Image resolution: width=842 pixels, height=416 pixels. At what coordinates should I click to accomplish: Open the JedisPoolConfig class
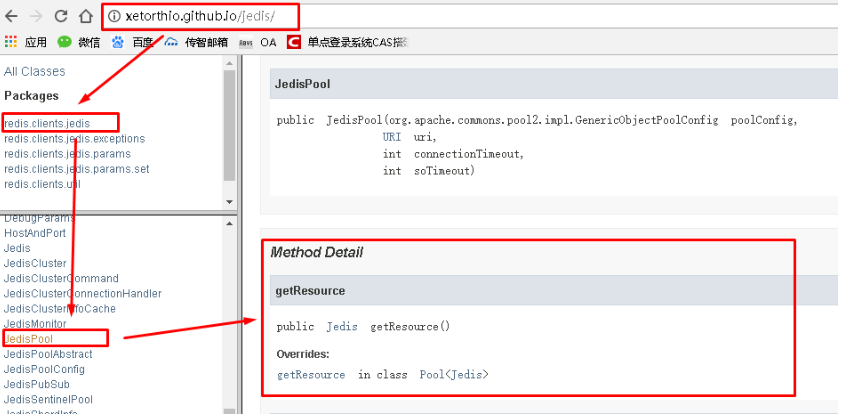(44, 369)
